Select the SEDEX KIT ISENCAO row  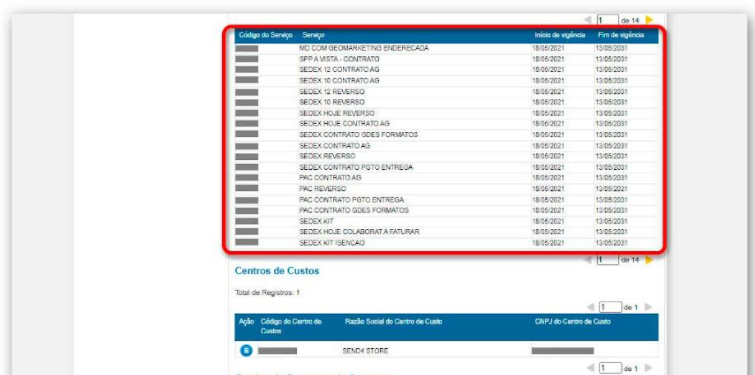[x=446, y=243]
